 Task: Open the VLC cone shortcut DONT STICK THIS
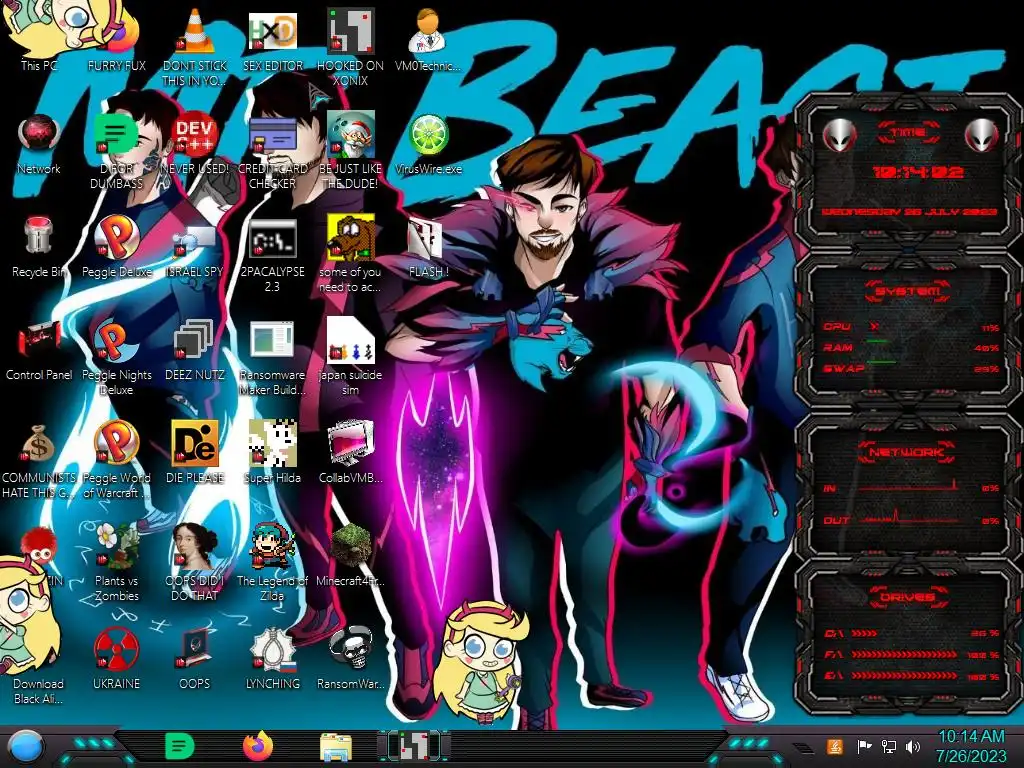(x=195, y=46)
